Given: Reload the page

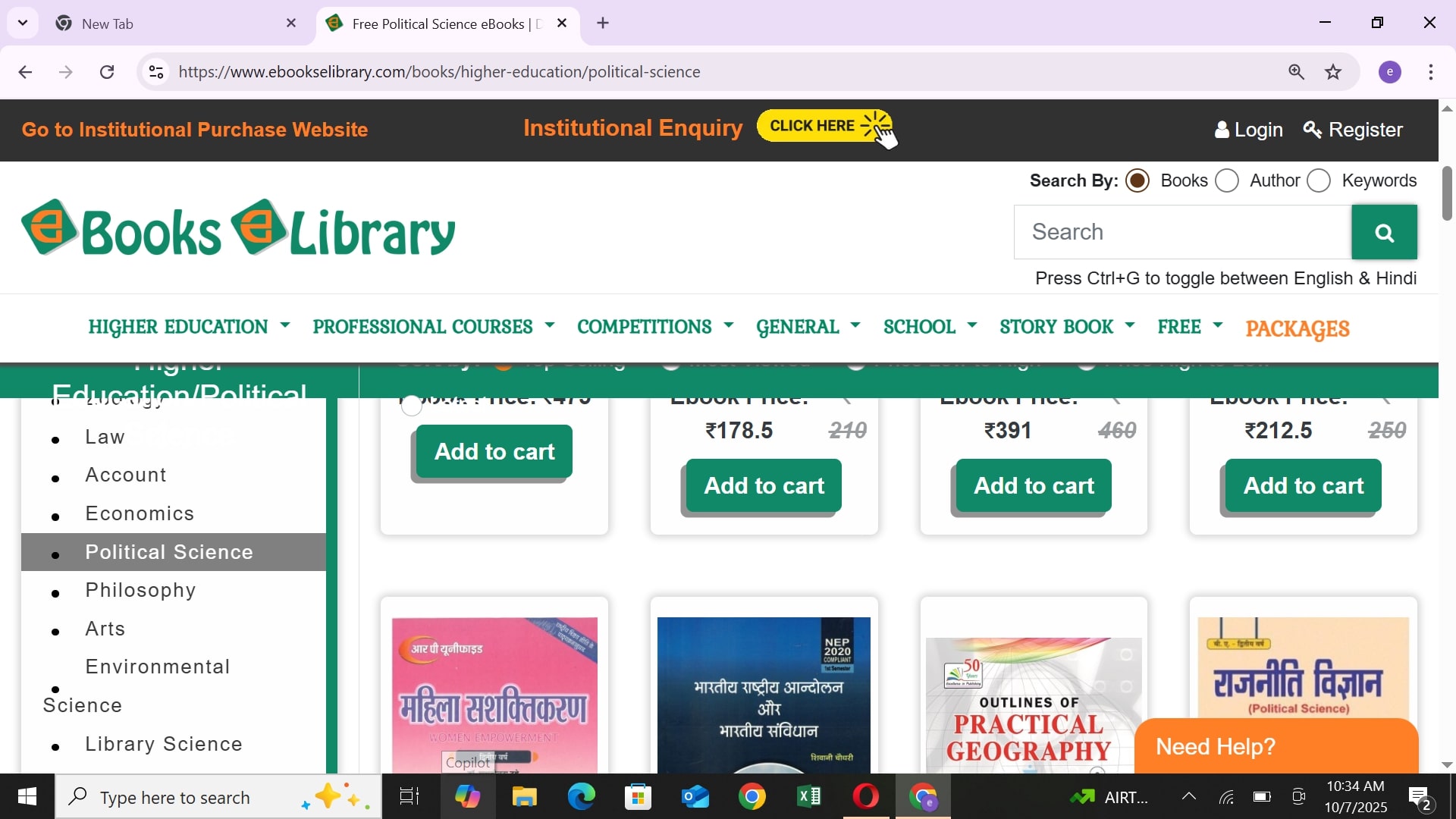Looking at the screenshot, I should tap(107, 72).
